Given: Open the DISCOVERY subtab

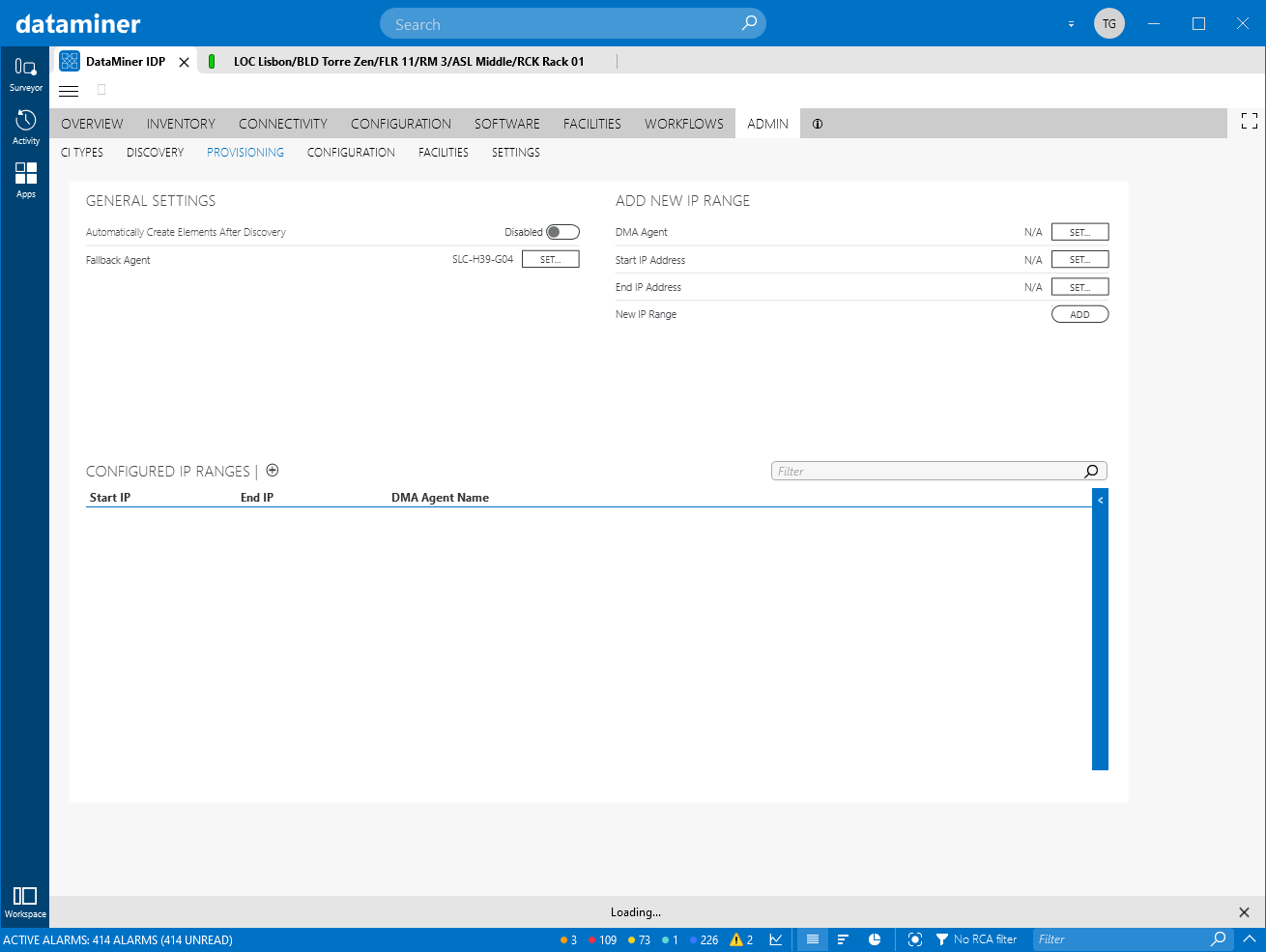Looking at the screenshot, I should tap(155, 153).
